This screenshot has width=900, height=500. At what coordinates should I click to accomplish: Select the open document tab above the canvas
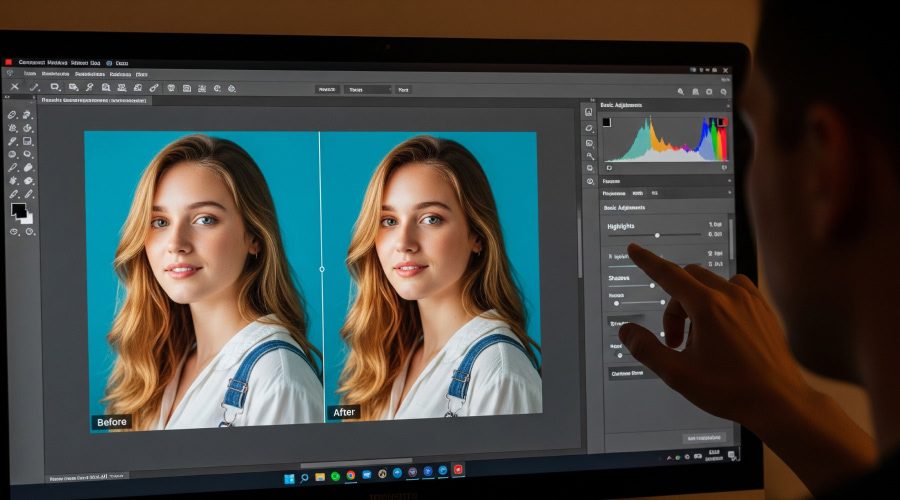[94, 100]
